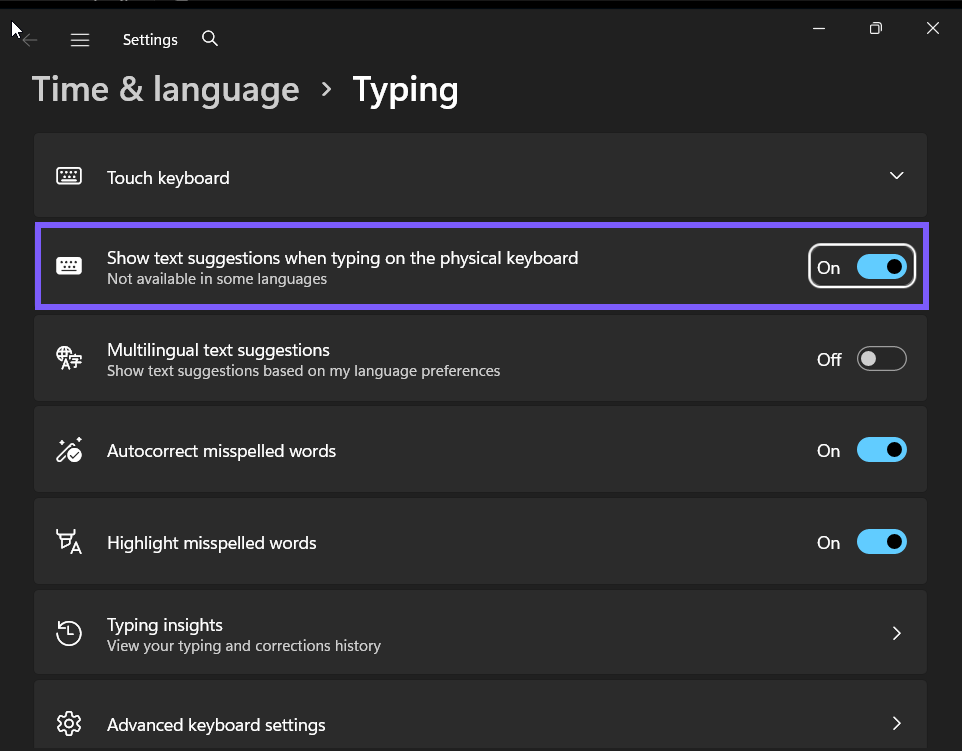Screen dimensions: 962x751
Task: Minimize the Settings window
Action: click(x=819, y=28)
